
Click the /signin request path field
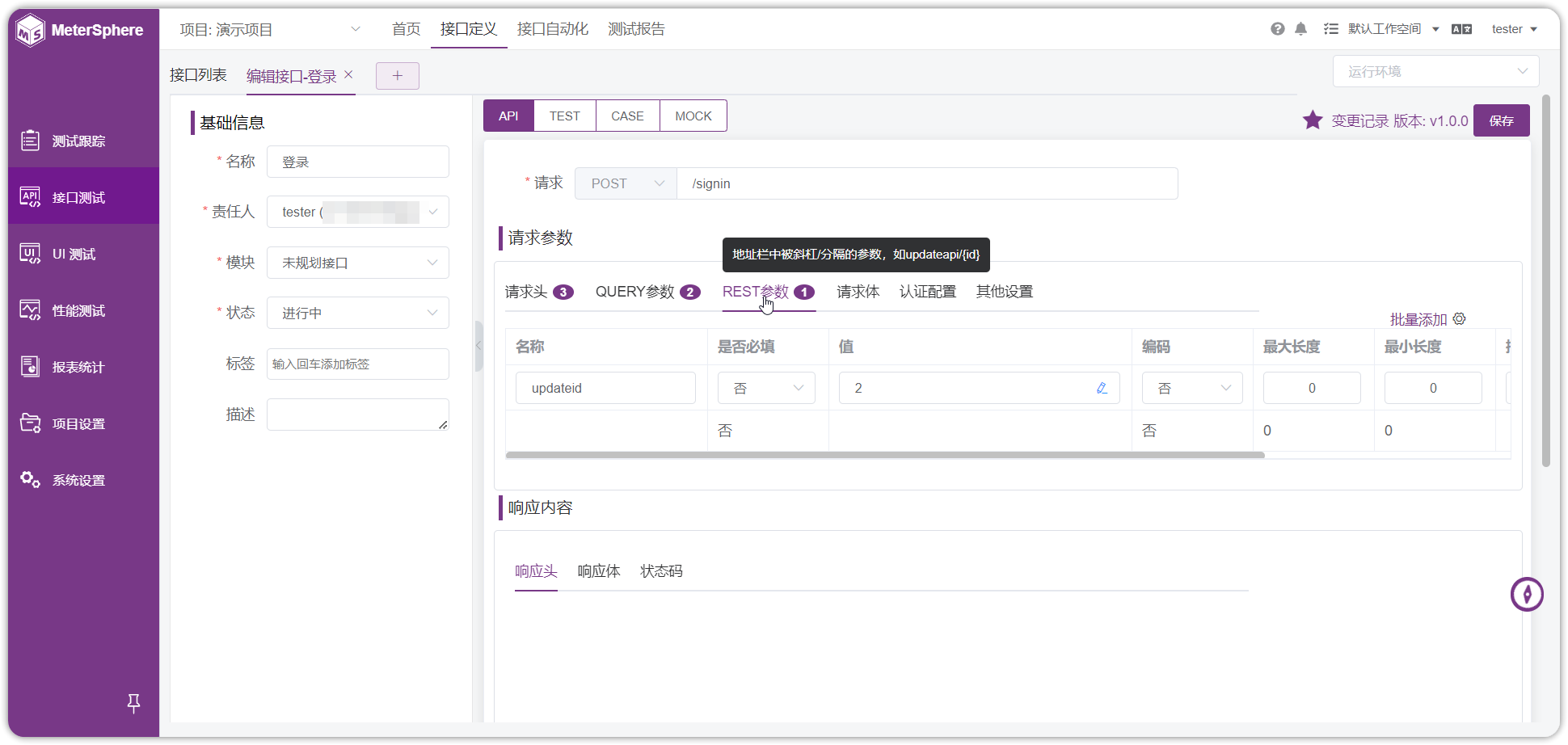pyautogui.click(x=927, y=183)
